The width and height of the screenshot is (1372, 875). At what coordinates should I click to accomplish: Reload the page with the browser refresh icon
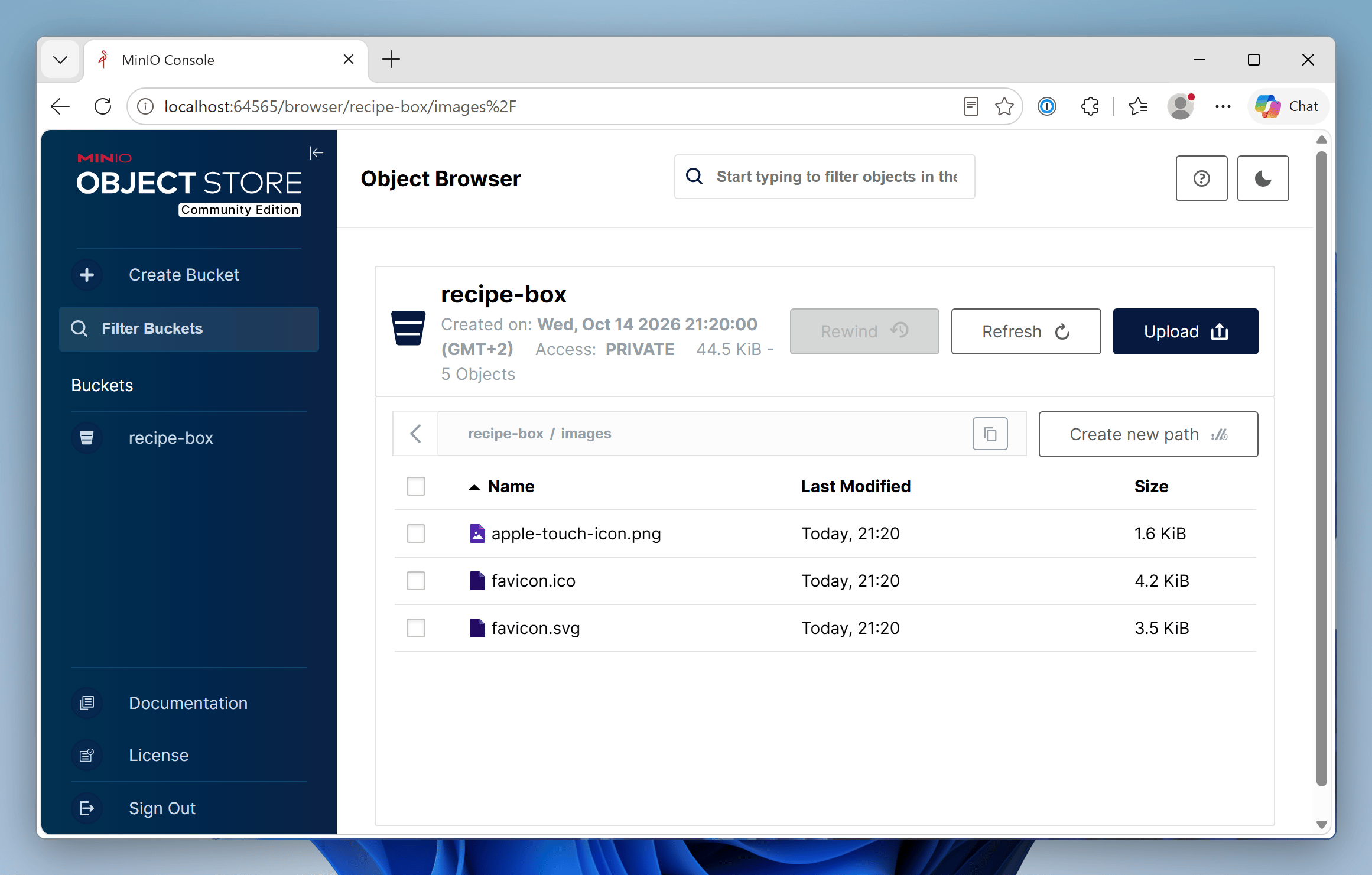(x=103, y=106)
